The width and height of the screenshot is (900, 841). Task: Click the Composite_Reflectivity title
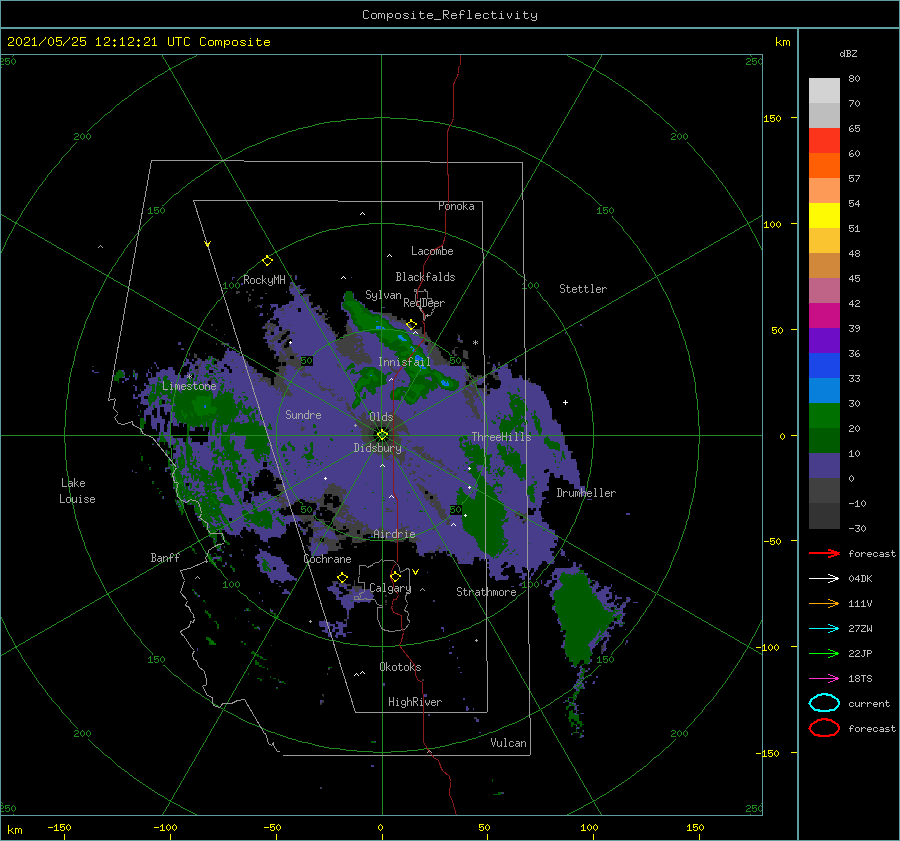pos(450,15)
